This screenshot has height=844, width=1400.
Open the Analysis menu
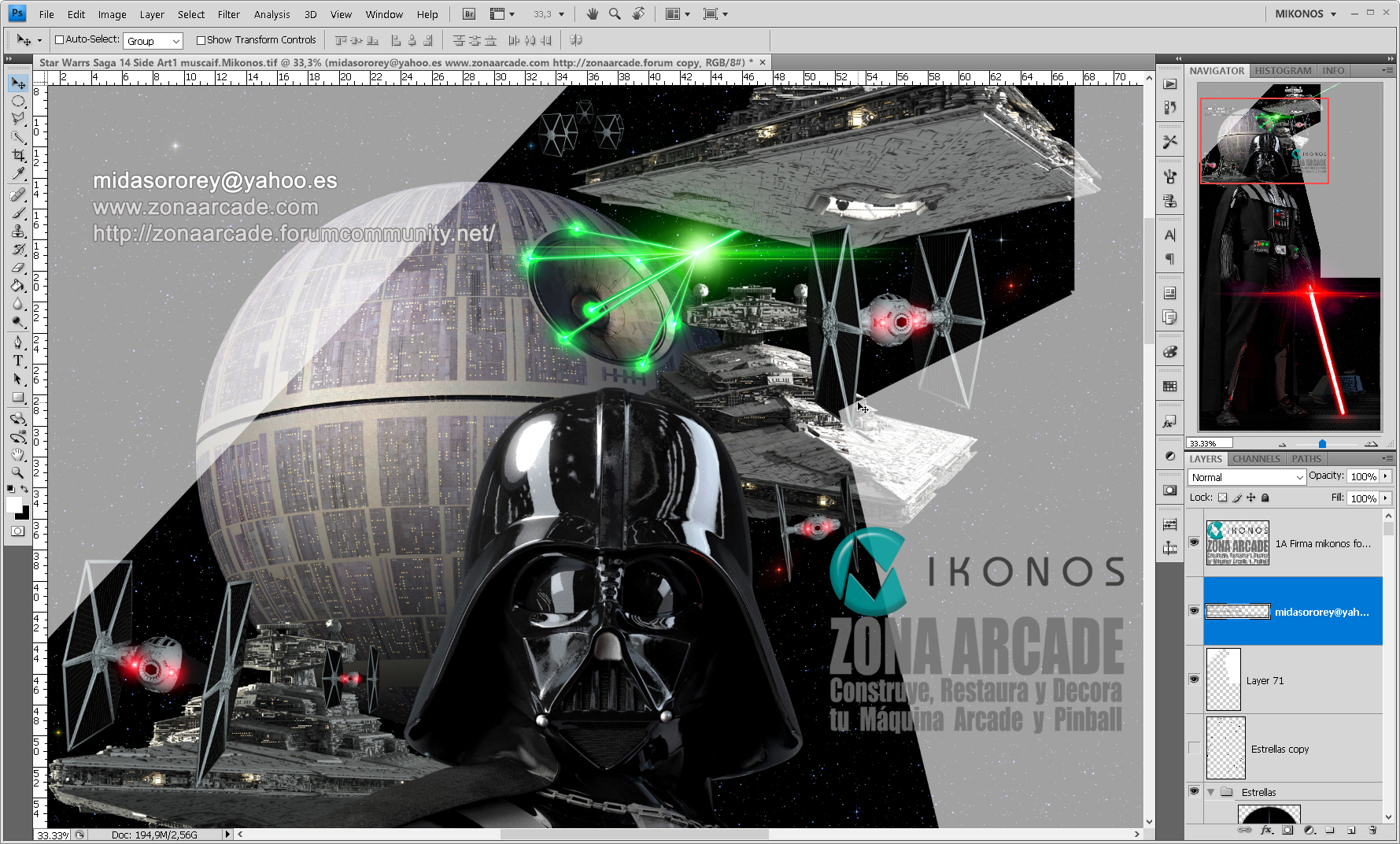tap(272, 14)
